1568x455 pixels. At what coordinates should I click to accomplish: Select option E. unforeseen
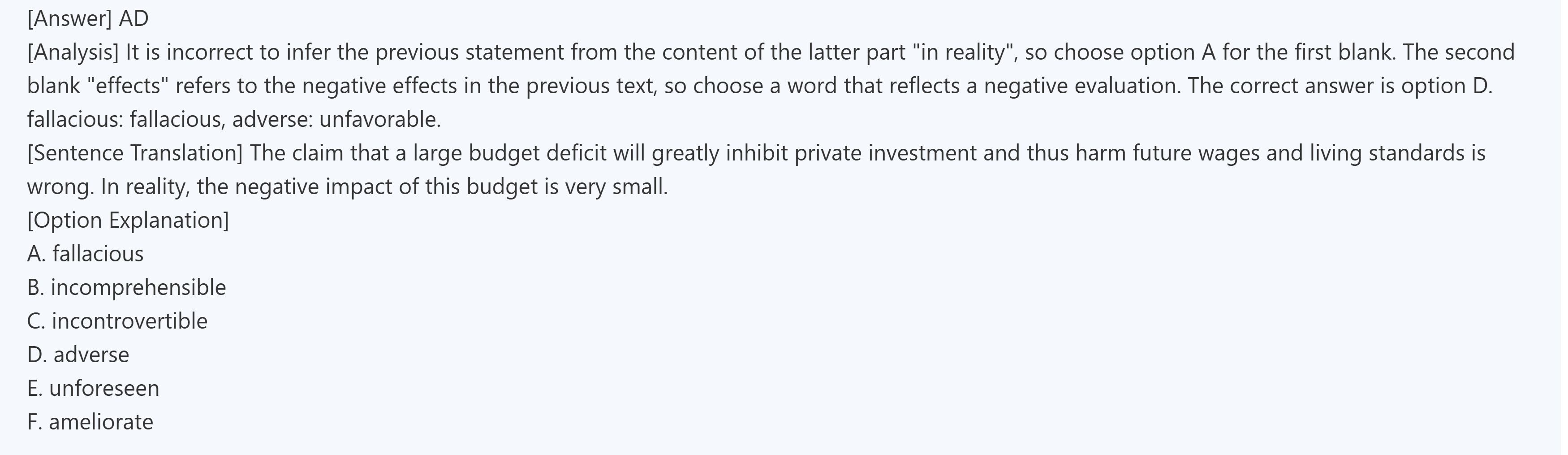tap(93, 388)
